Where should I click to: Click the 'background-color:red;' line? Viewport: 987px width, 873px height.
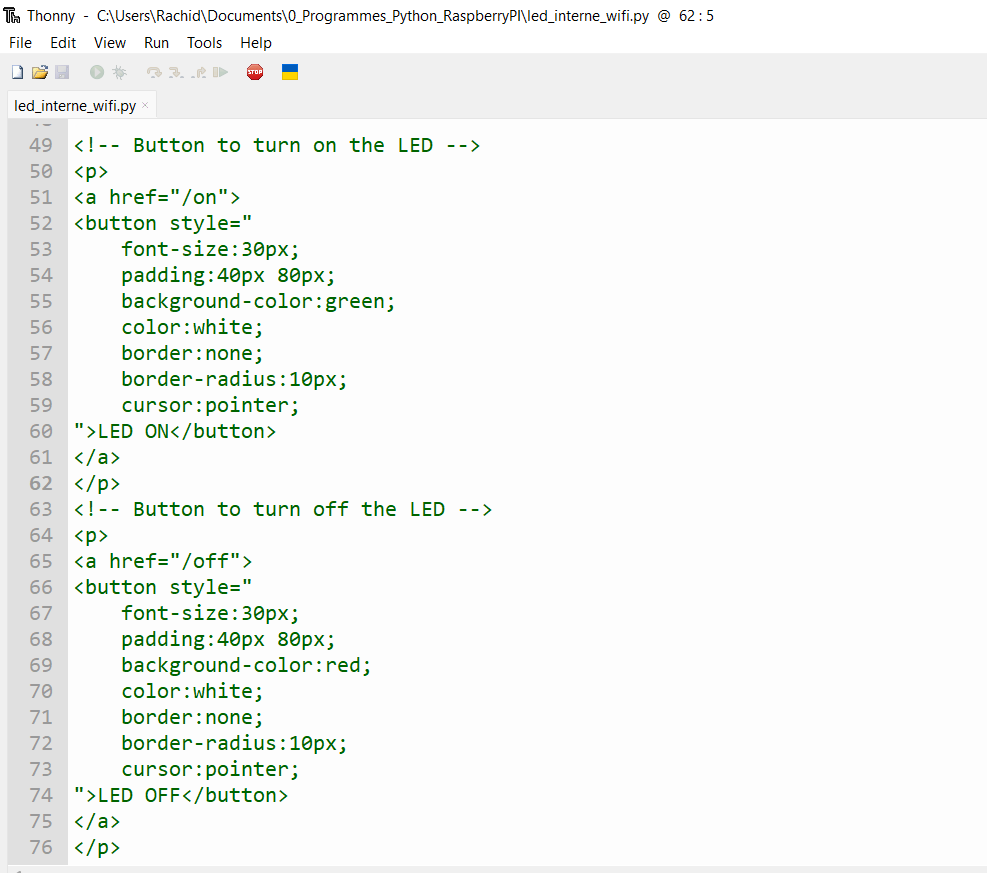pos(246,665)
